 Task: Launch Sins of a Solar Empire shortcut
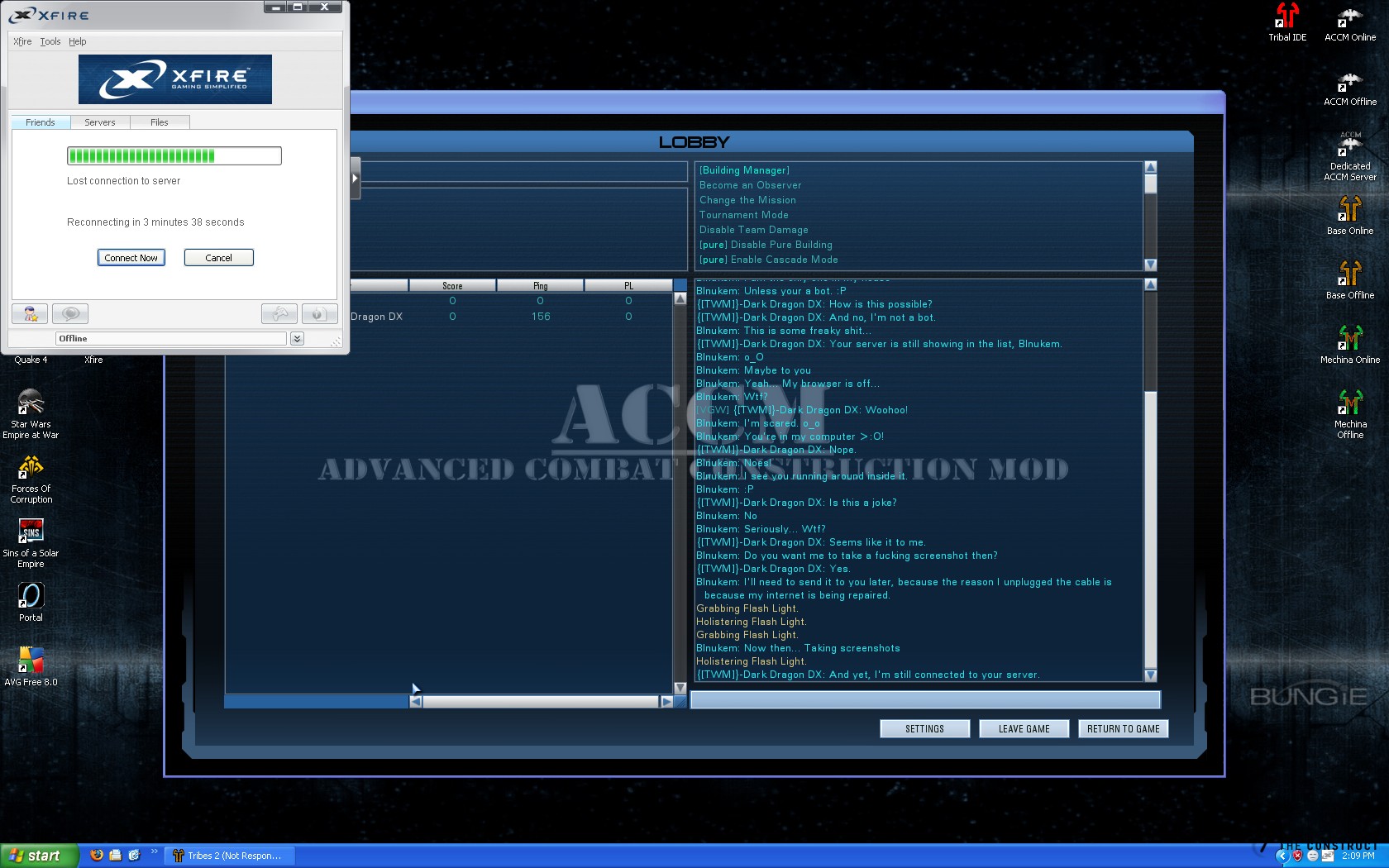coord(31,543)
